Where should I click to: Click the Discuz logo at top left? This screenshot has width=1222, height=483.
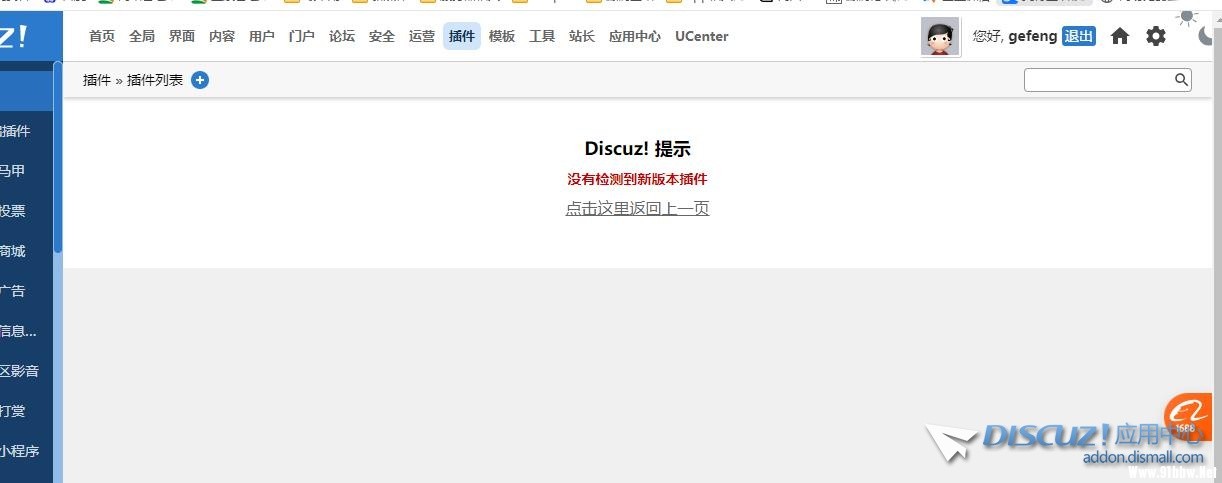14,36
